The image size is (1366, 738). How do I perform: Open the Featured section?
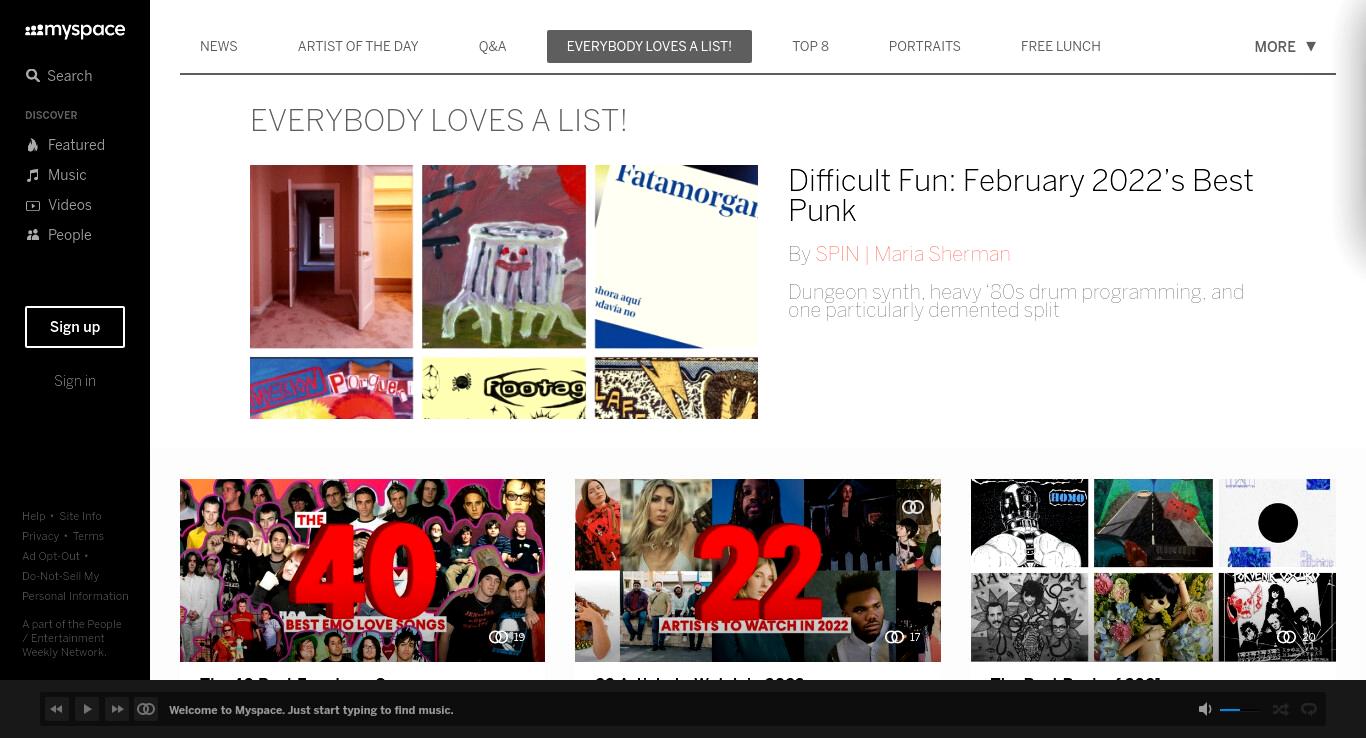tap(65, 145)
